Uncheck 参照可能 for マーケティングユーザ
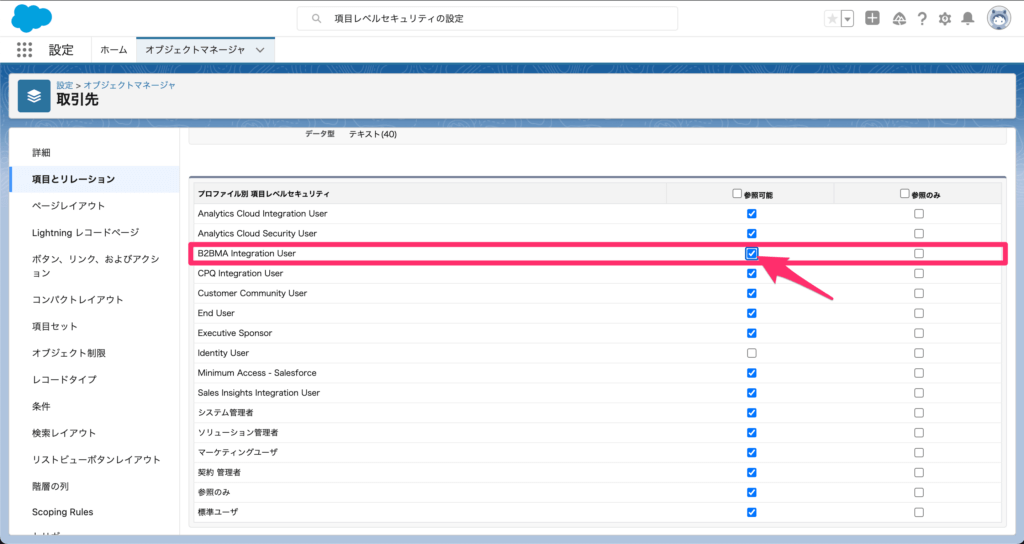This screenshot has width=1024, height=544. 752,453
